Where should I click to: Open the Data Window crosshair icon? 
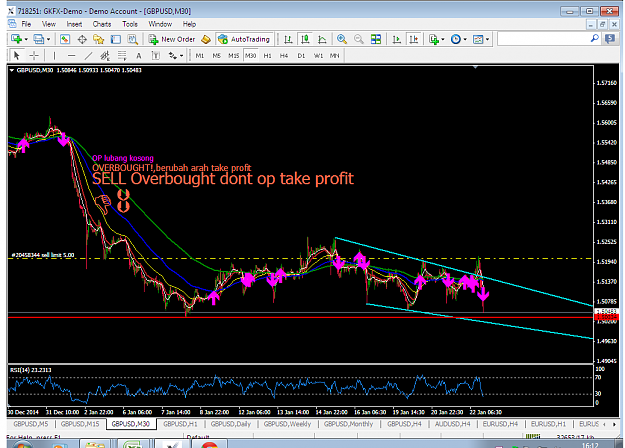82,39
